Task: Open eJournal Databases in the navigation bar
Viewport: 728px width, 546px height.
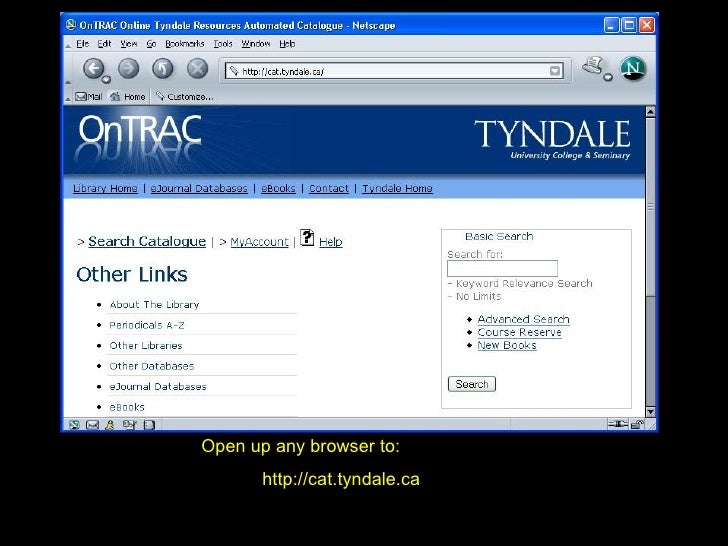Action: [x=199, y=188]
